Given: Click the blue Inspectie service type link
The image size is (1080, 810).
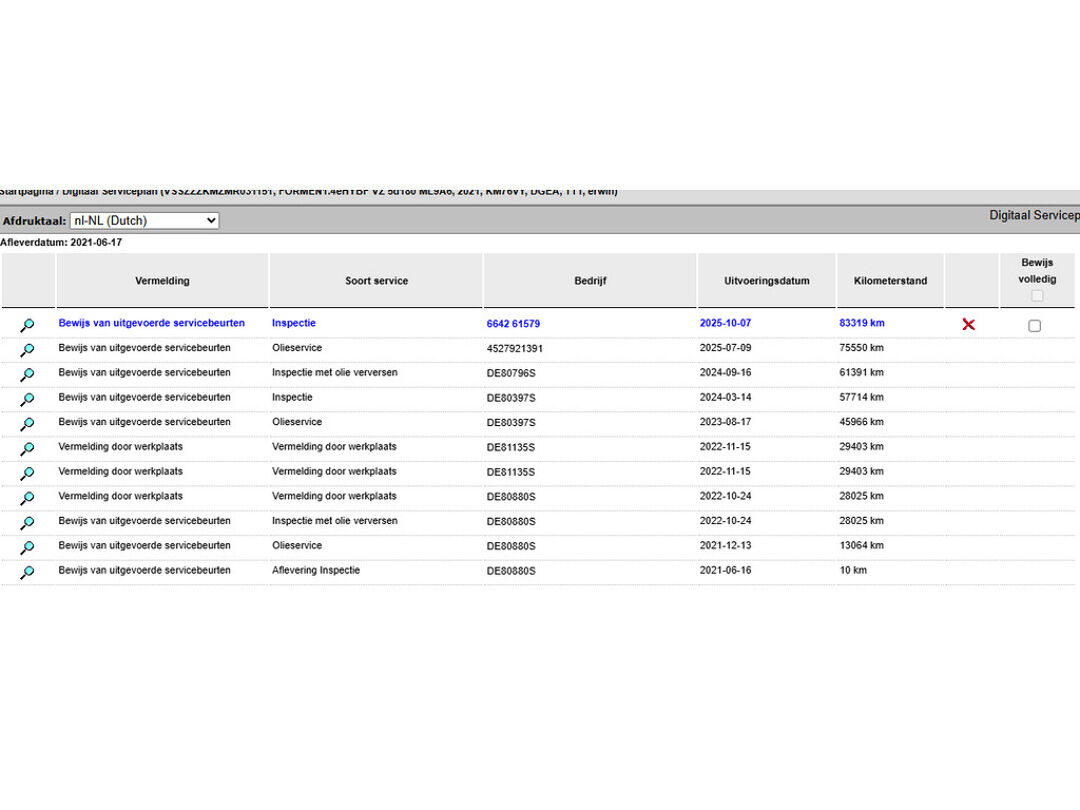Looking at the screenshot, I should click(x=294, y=323).
